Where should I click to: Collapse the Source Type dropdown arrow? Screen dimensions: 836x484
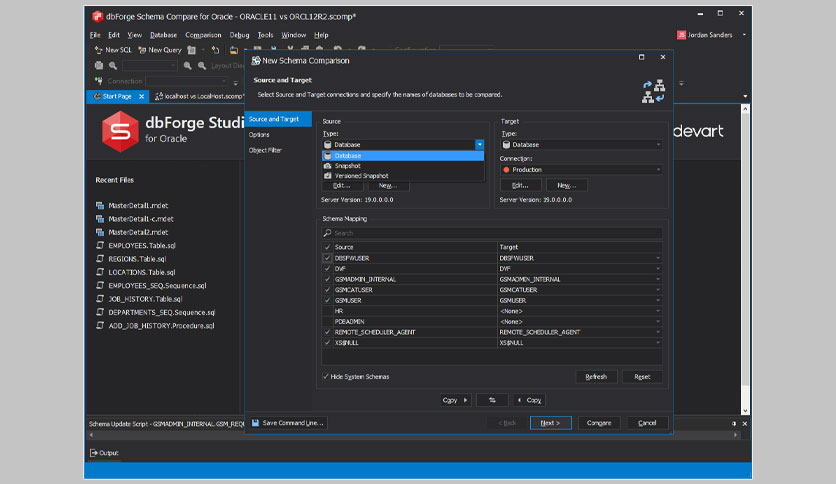coord(479,144)
